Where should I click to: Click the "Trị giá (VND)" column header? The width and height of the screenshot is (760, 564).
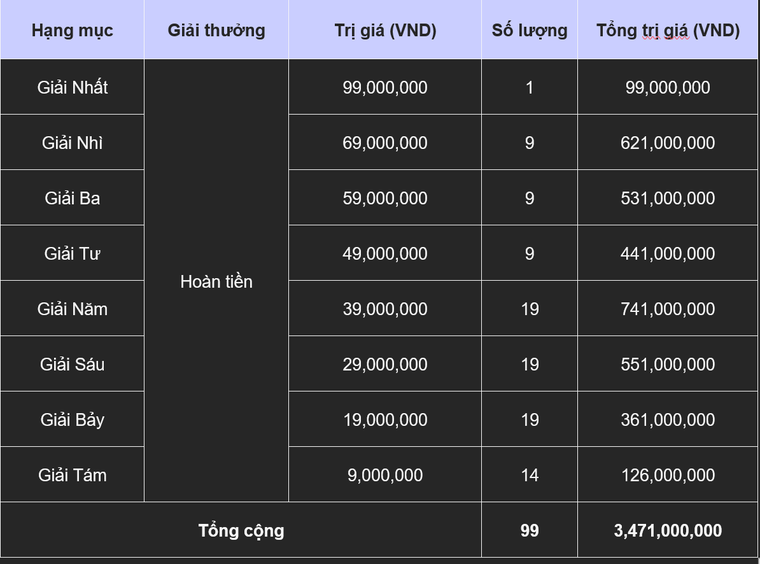385,30
